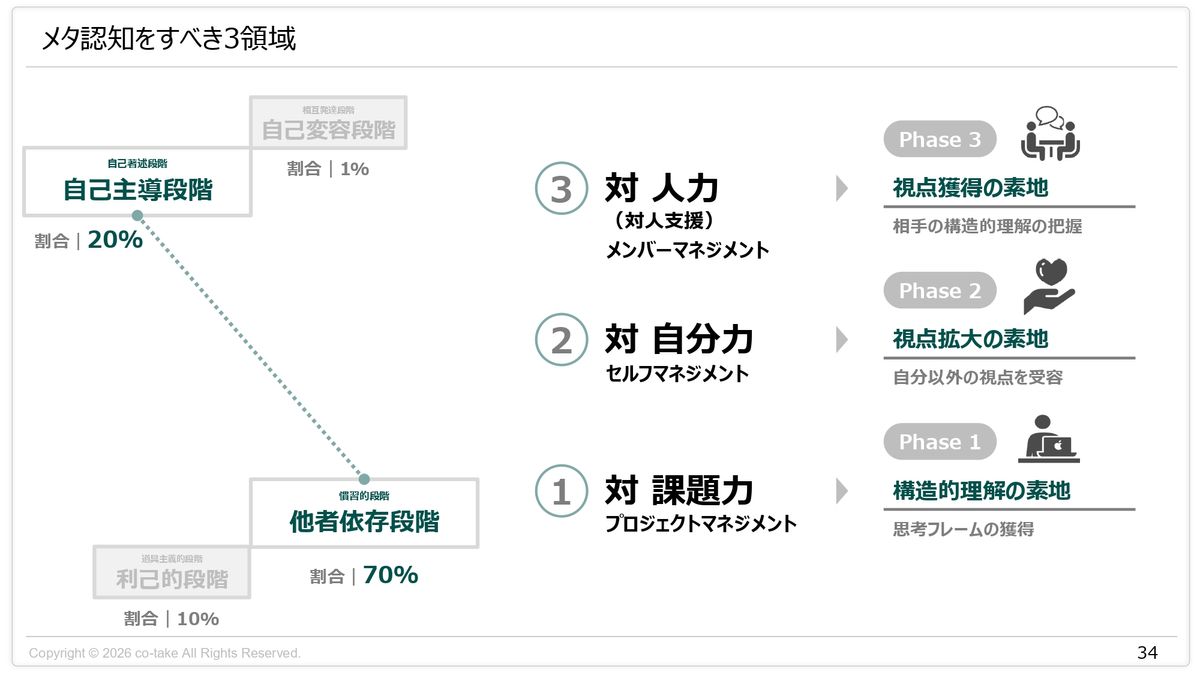Click the page number 34
Screen dimensions: 1200x675
1147,653
